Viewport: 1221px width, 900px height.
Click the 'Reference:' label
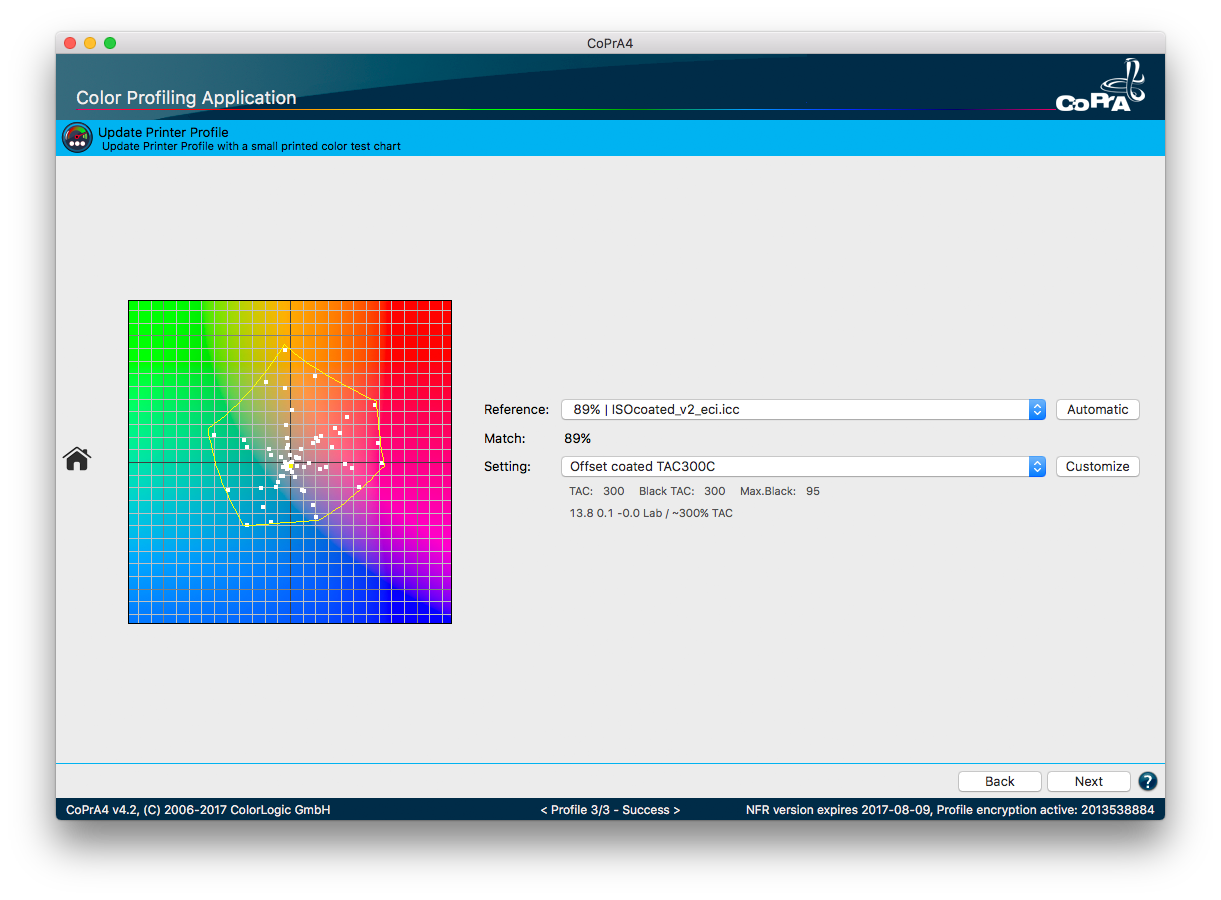tap(516, 409)
